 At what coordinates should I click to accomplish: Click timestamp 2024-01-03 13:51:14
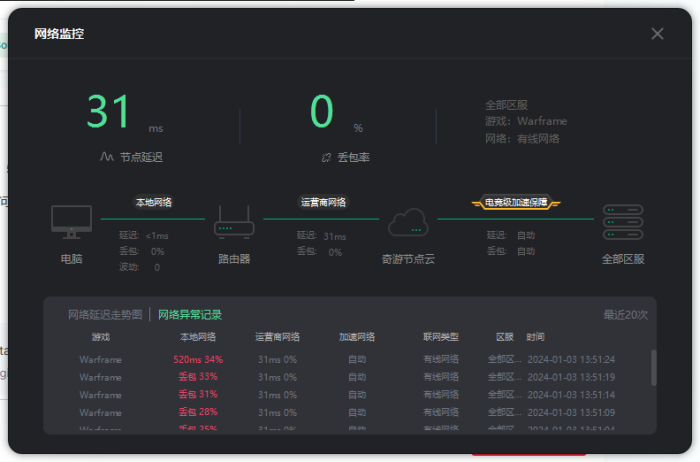click(x=571, y=395)
